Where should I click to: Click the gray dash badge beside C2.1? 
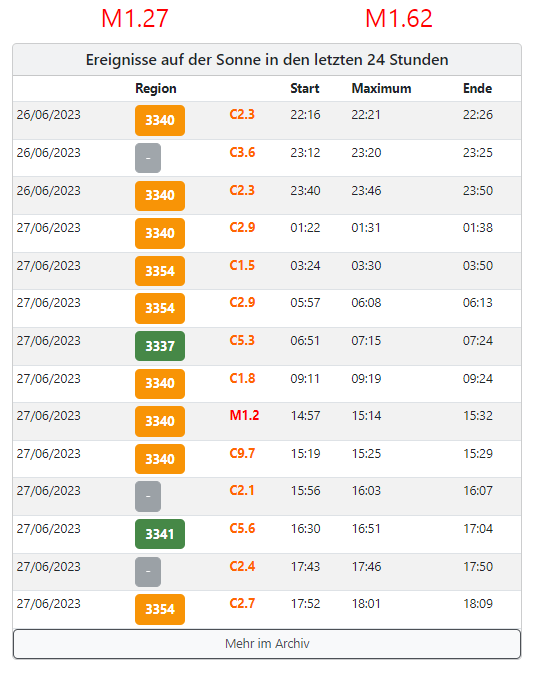(x=148, y=496)
